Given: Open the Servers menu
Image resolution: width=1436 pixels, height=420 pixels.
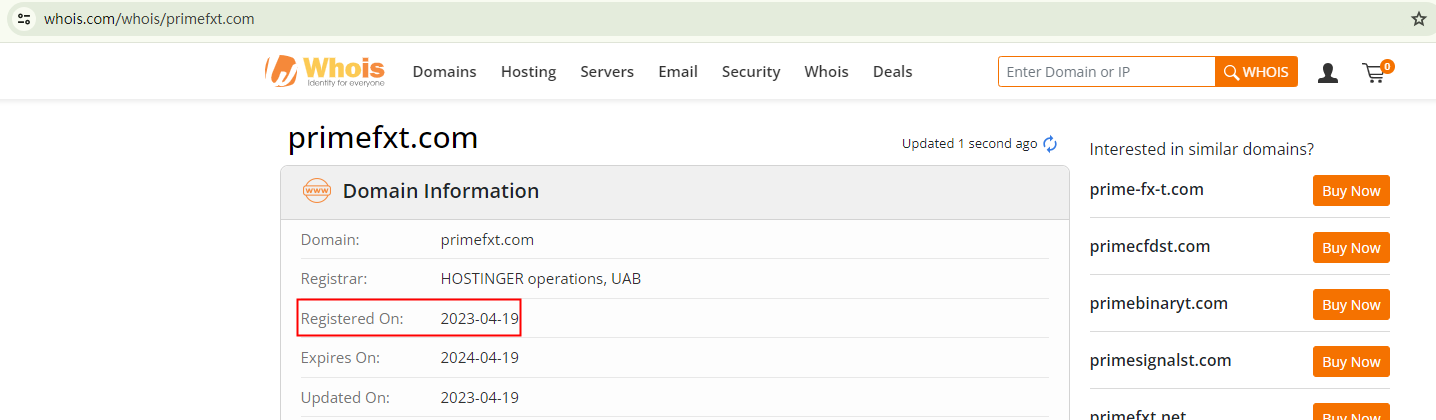Looking at the screenshot, I should point(607,72).
